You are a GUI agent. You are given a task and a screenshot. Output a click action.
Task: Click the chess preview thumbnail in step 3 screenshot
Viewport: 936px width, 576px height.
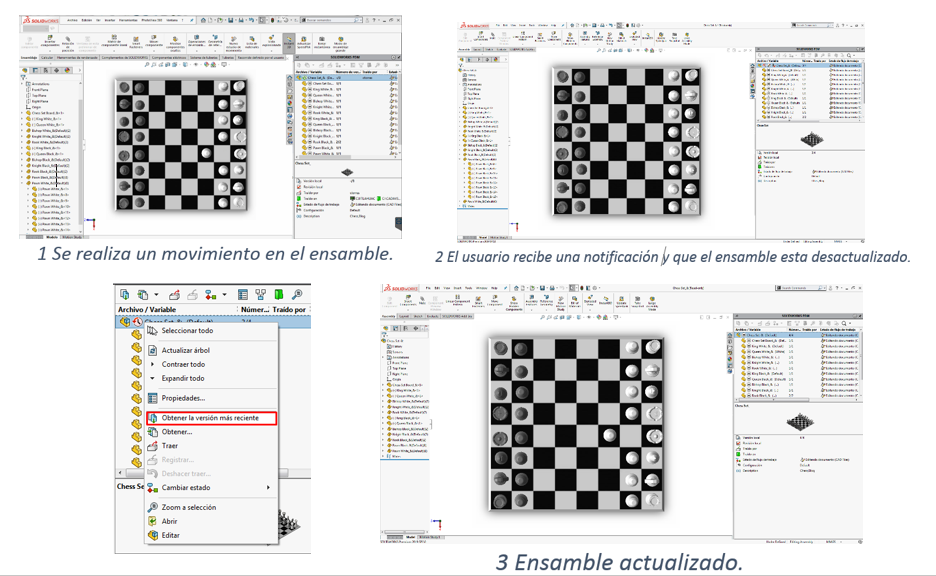point(800,422)
